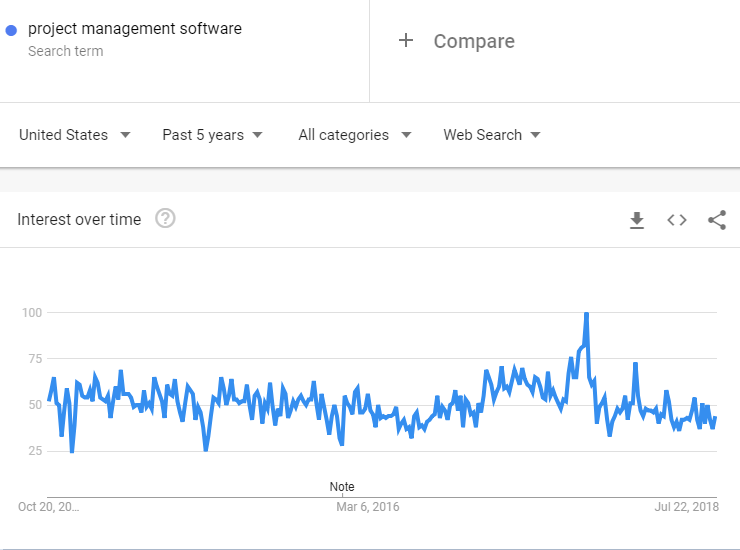Click the share icon

coord(717,220)
